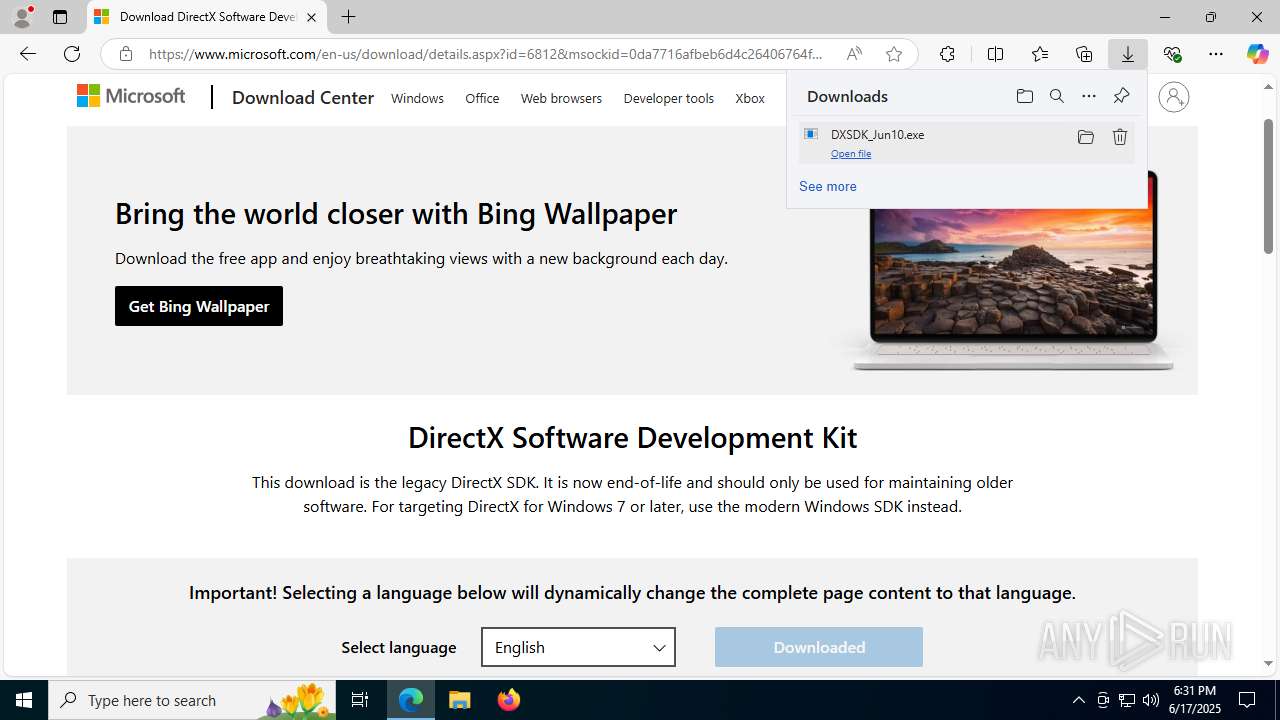Open the browser profile icon

point(22,17)
